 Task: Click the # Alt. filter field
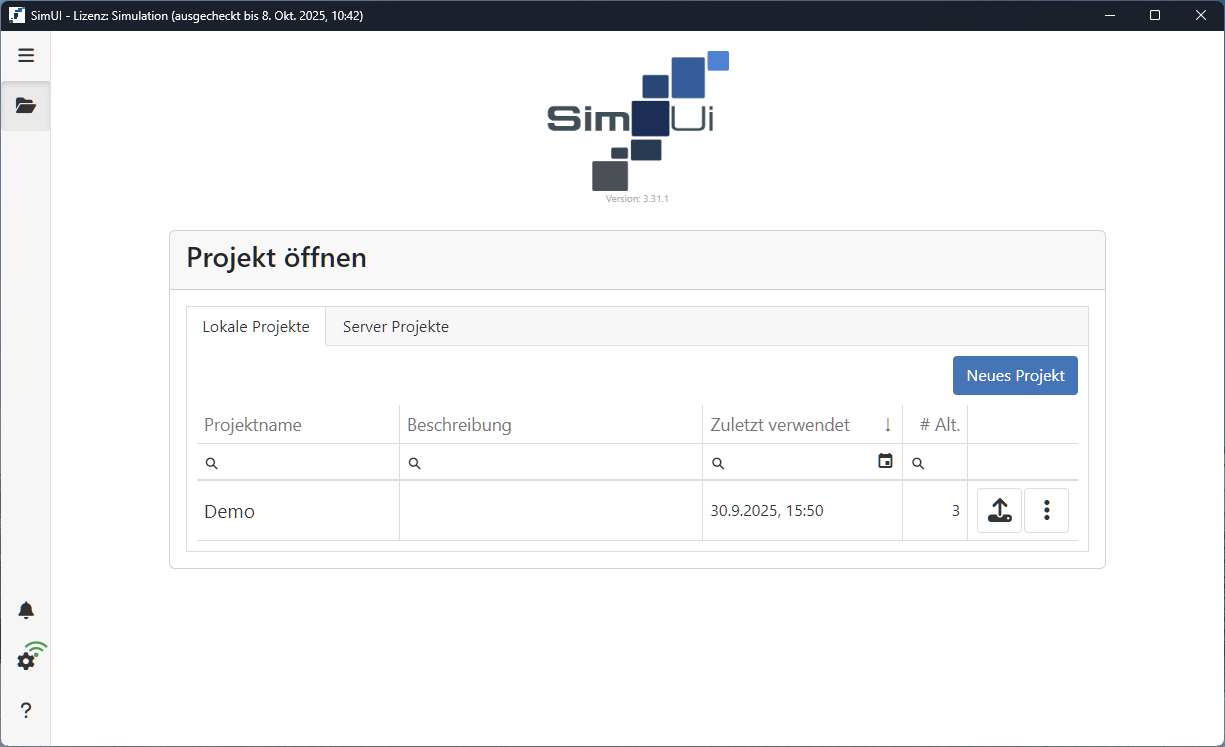pos(942,463)
